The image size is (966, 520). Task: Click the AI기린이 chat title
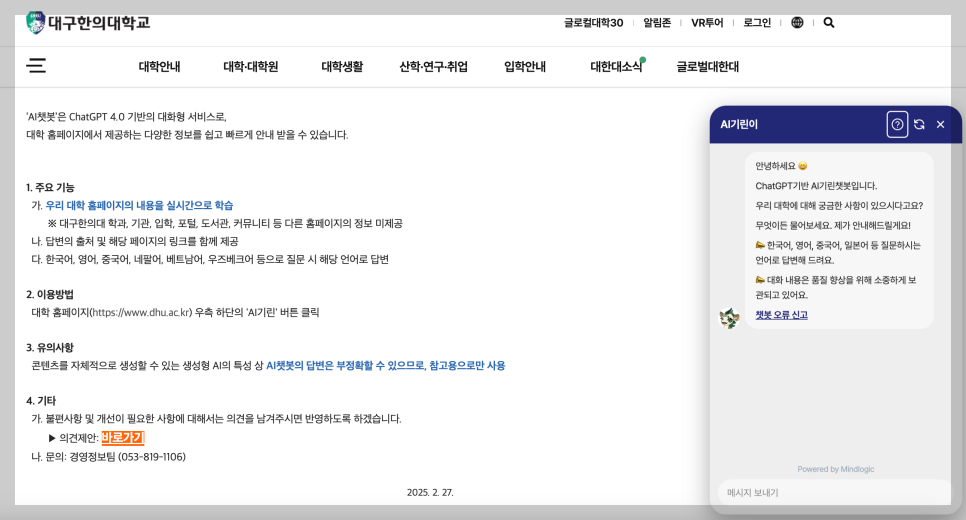click(739, 124)
